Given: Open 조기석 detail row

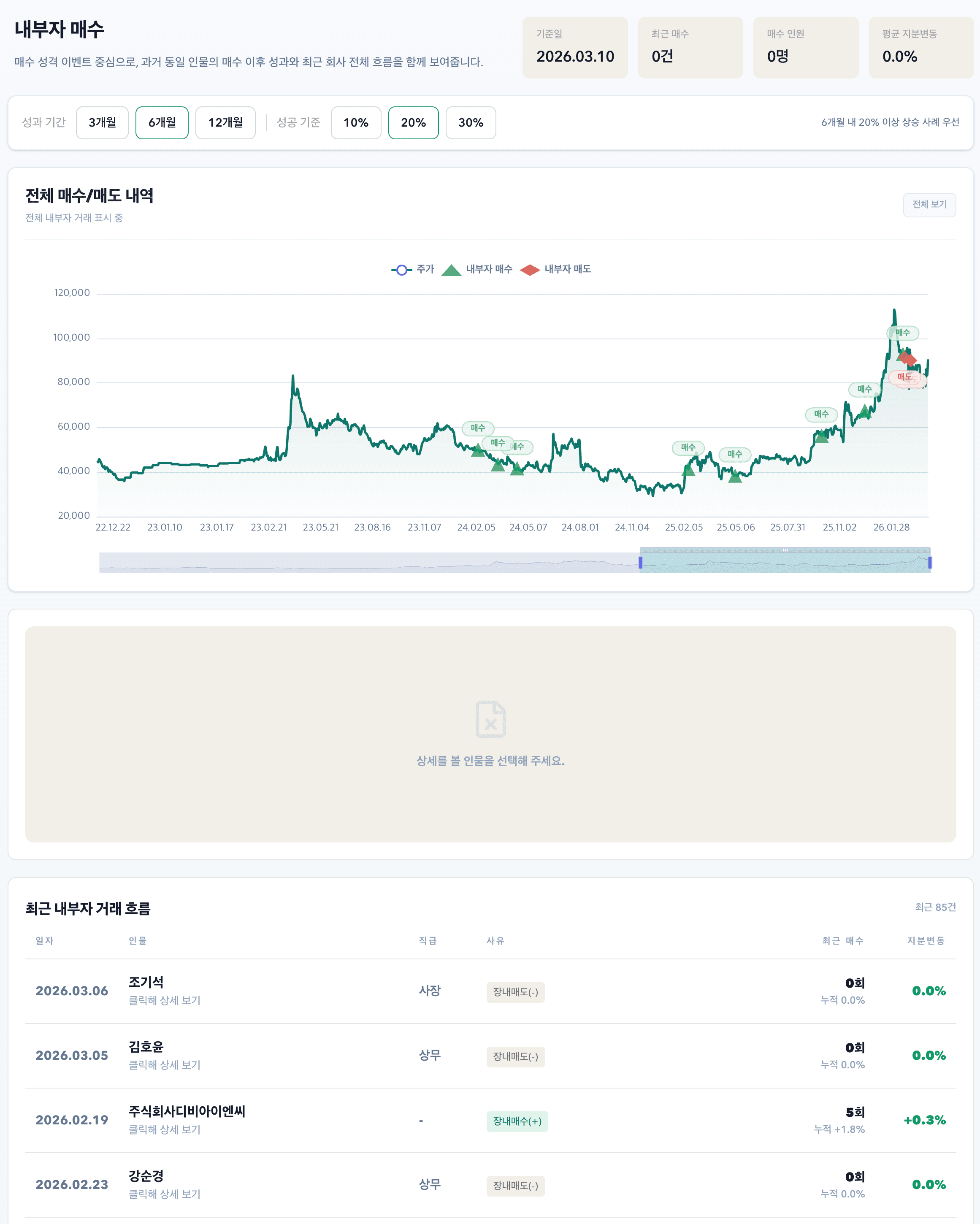Looking at the screenshot, I should click(146, 982).
